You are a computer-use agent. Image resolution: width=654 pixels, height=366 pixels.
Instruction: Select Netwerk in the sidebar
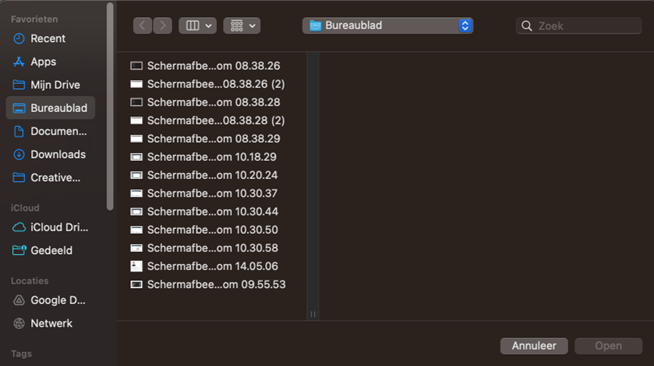point(50,323)
